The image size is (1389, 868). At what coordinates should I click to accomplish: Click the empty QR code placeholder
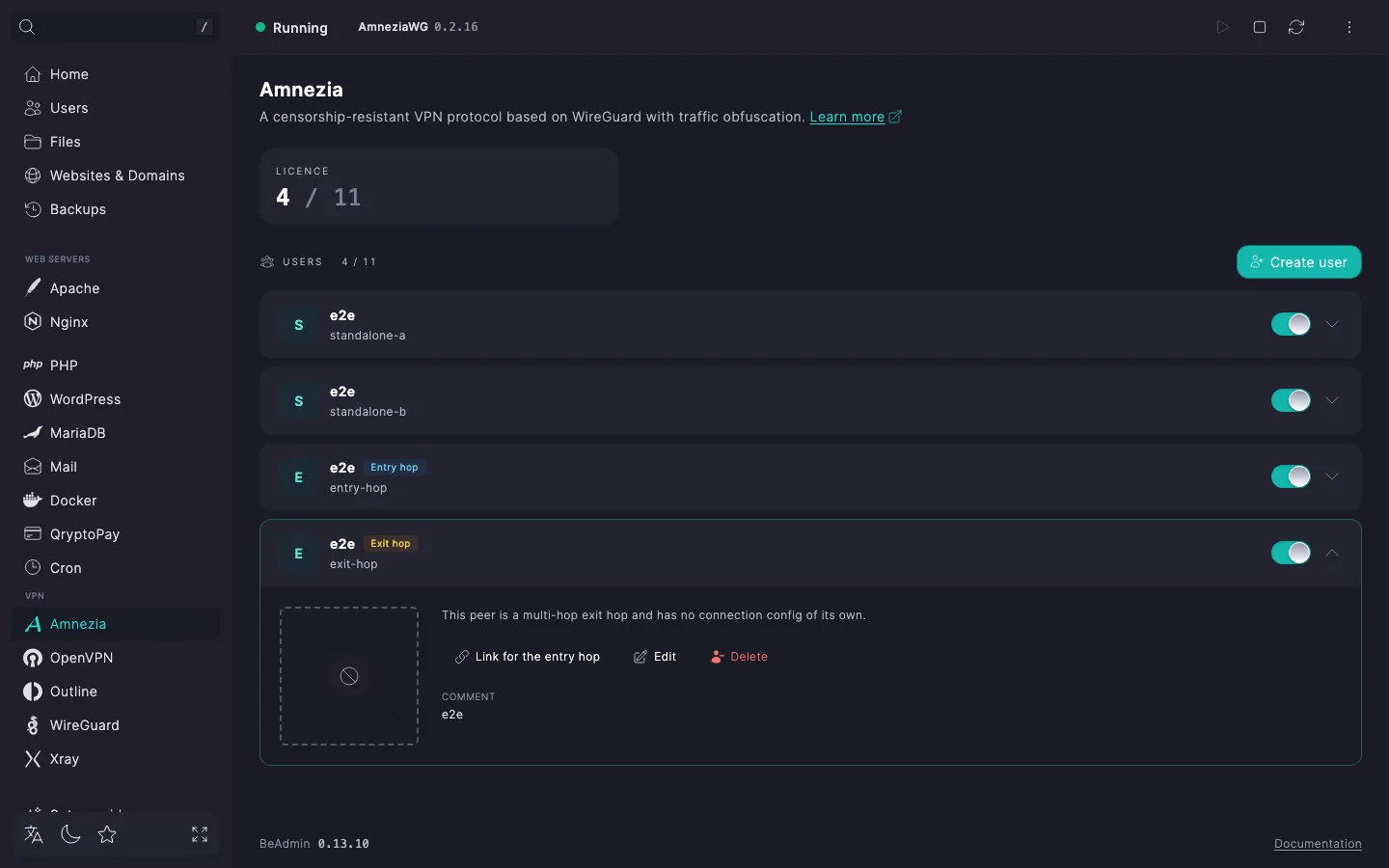(349, 676)
